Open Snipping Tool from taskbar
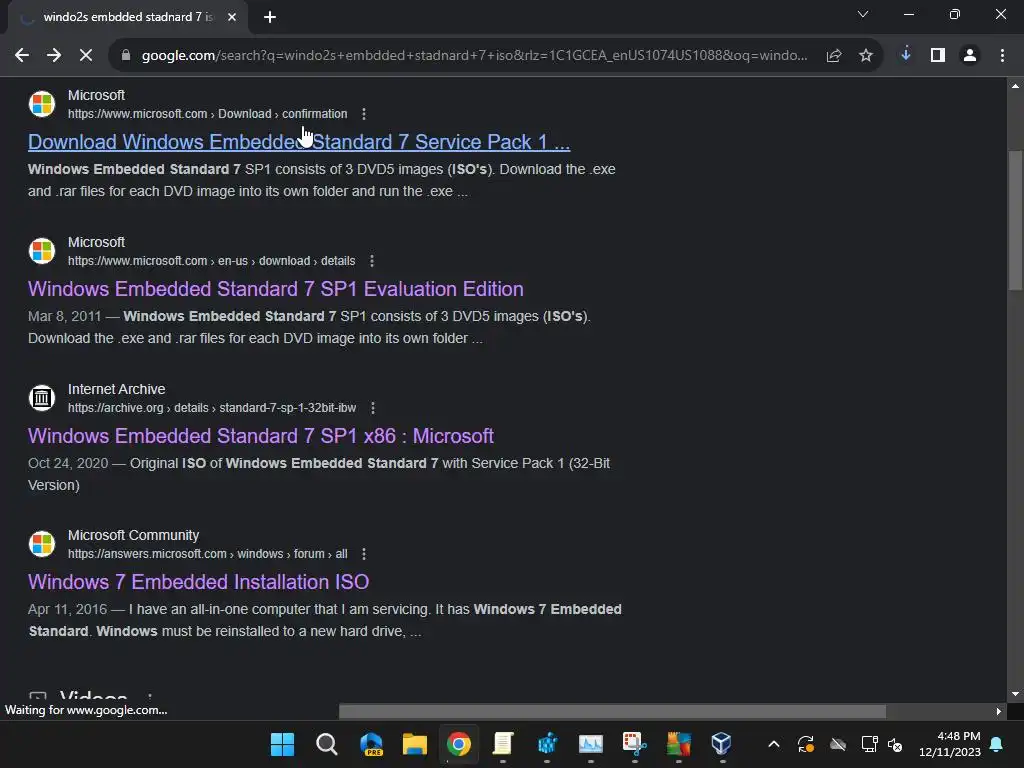Screen dimensions: 1024x768 tap(634, 744)
